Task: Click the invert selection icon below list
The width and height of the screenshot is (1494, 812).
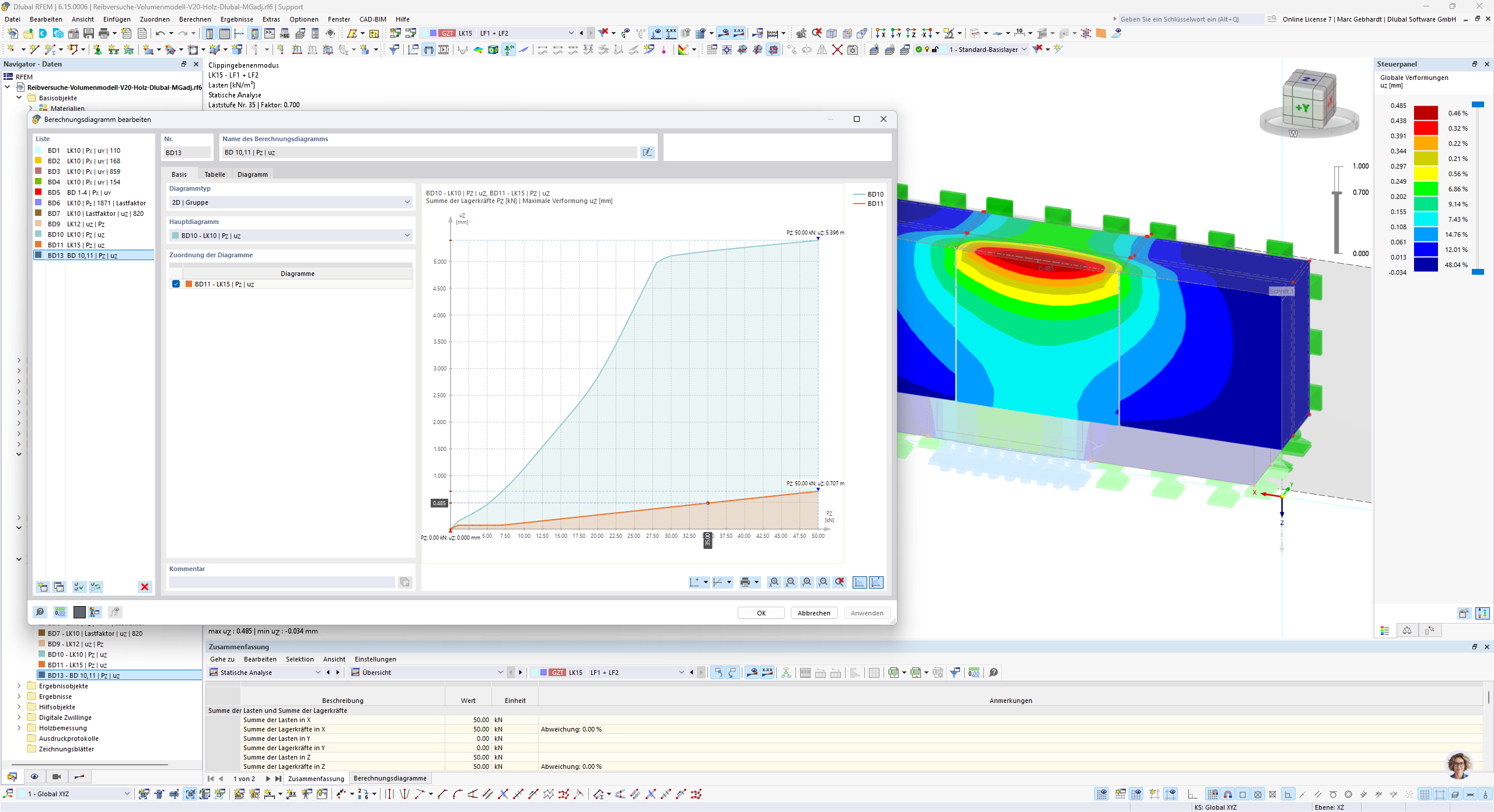Action: point(96,587)
